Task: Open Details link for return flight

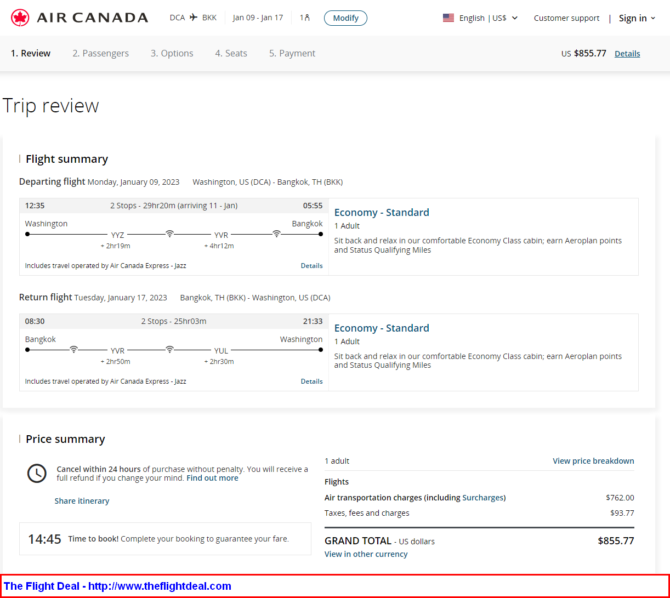Action: [311, 381]
